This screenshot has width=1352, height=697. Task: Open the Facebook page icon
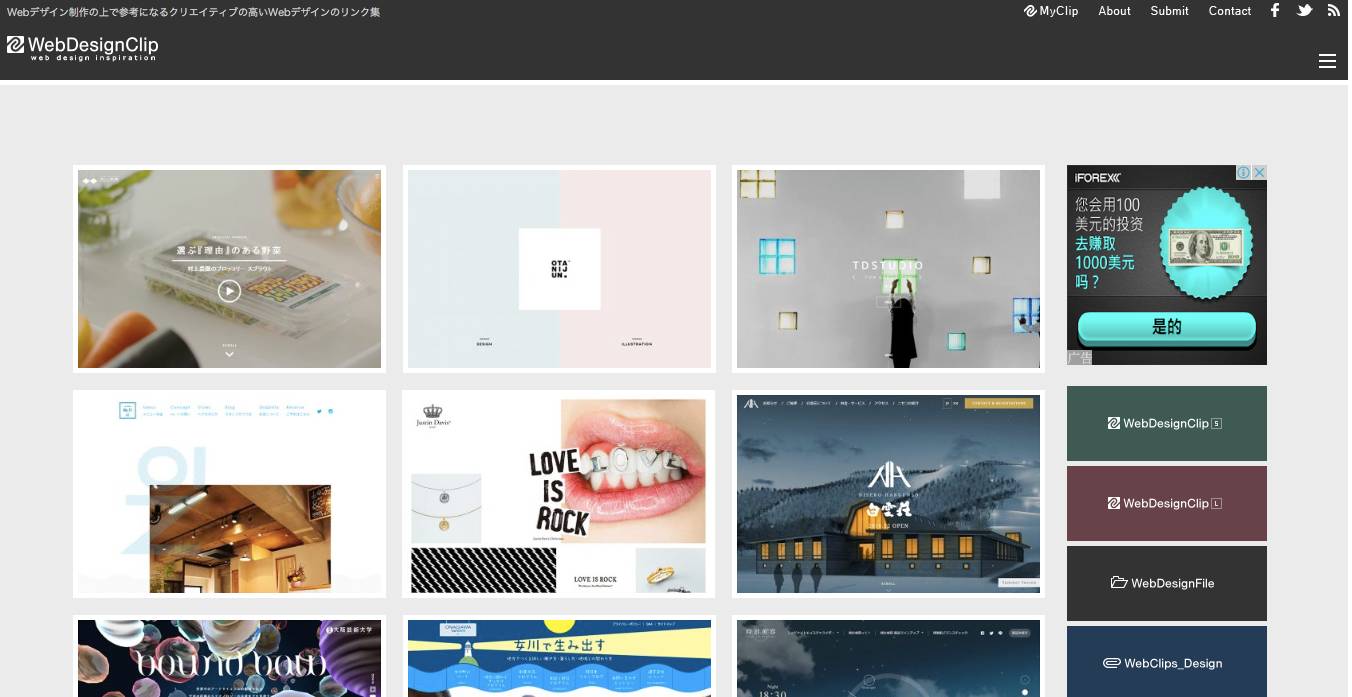[1275, 11]
